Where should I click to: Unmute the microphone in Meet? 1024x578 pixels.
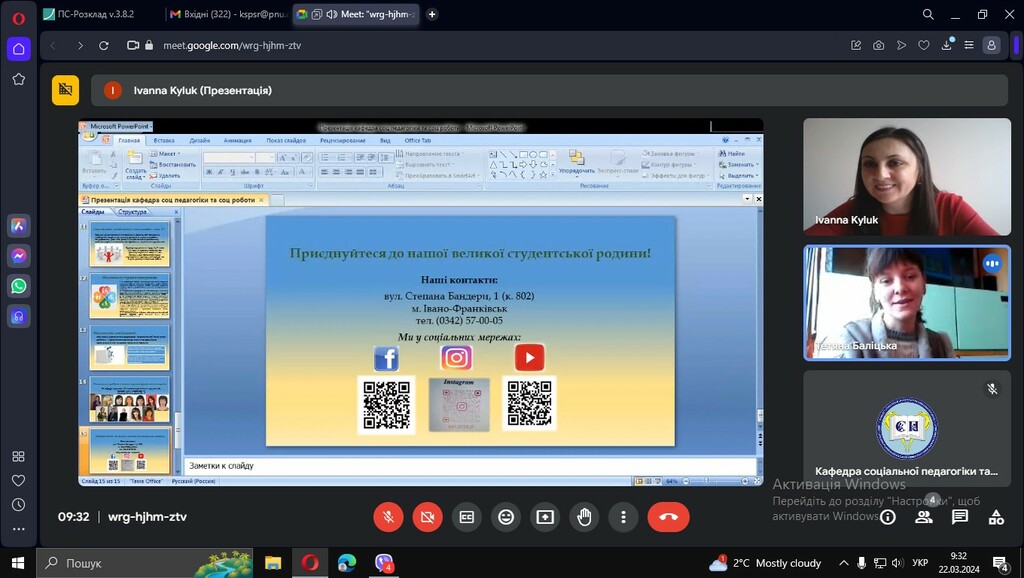tap(388, 517)
